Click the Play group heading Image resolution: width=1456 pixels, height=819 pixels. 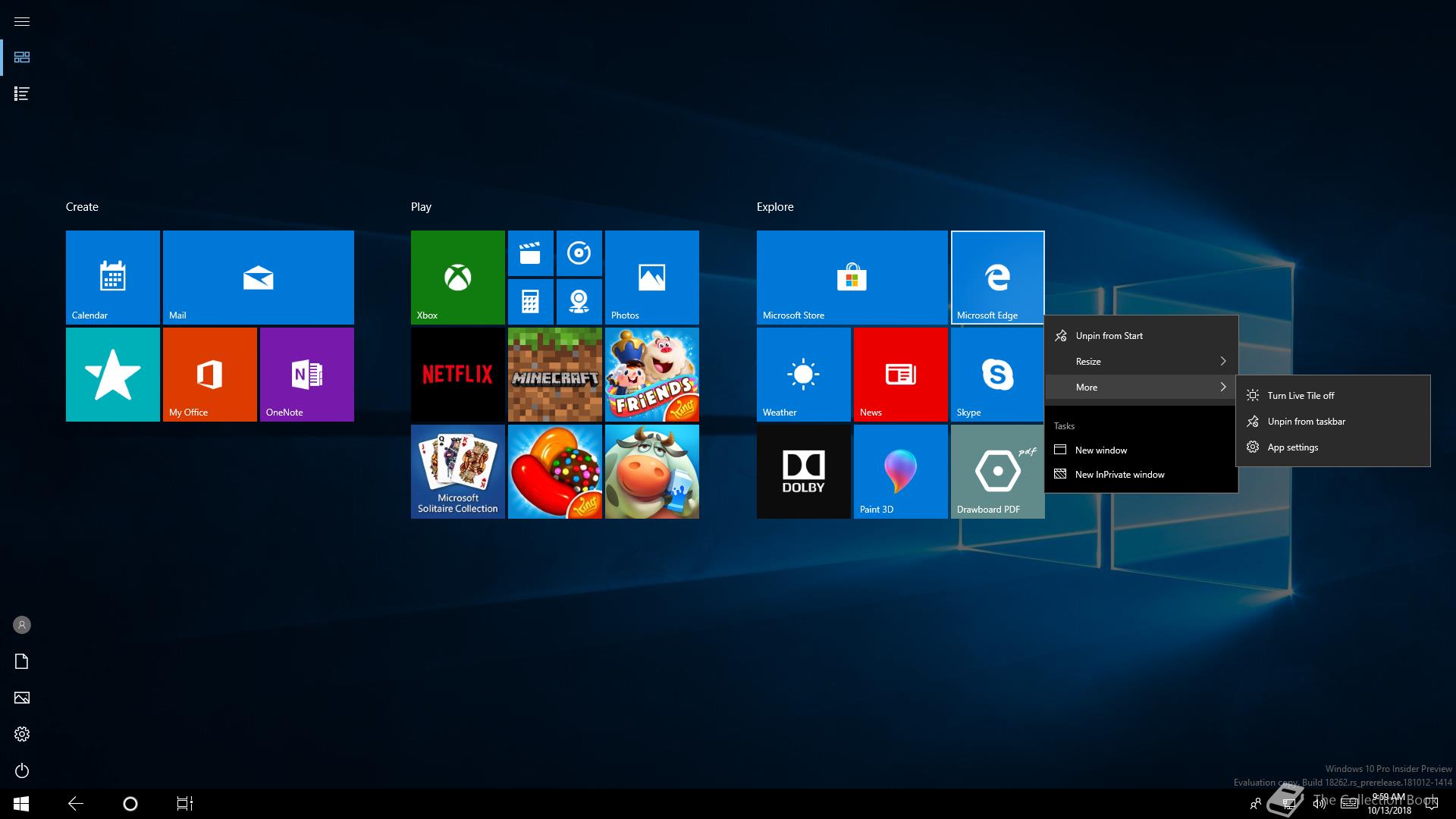point(421,207)
